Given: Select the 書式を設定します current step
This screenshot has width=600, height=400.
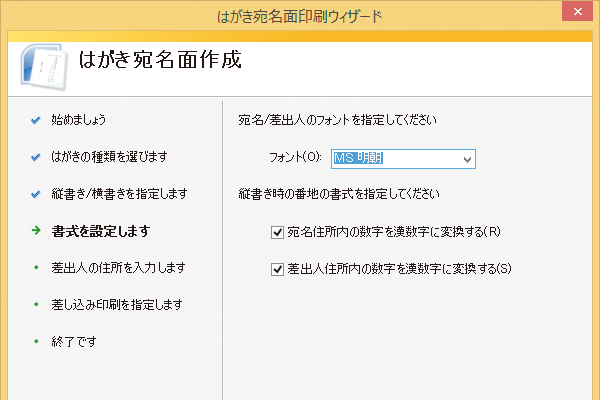Looking at the screenshot, I should (x=101, y=231).
